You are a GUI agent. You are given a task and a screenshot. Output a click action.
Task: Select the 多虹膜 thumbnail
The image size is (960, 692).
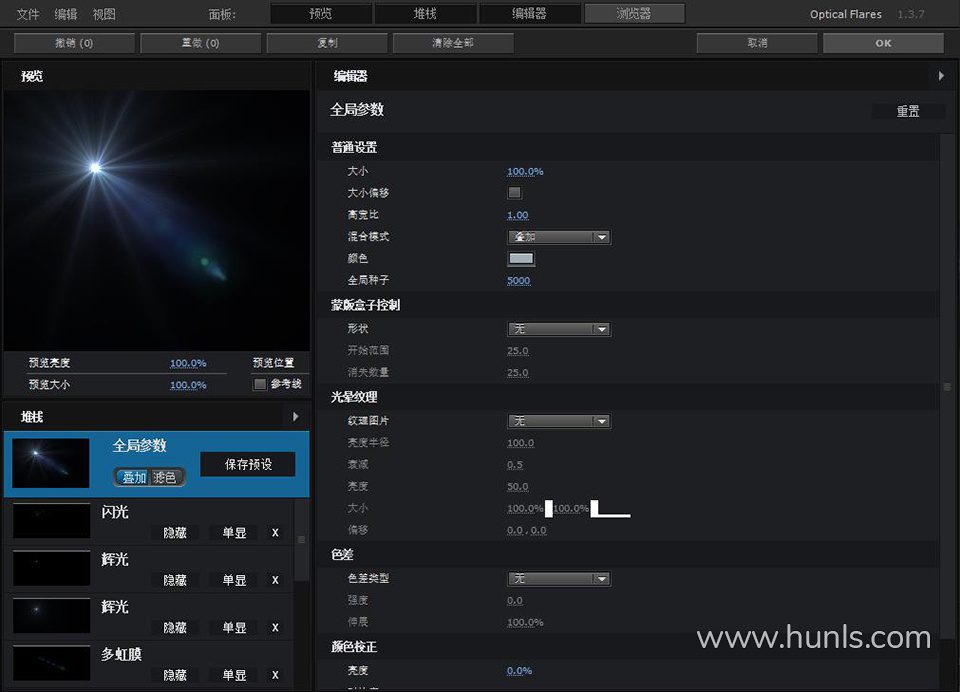pos(51,663)
